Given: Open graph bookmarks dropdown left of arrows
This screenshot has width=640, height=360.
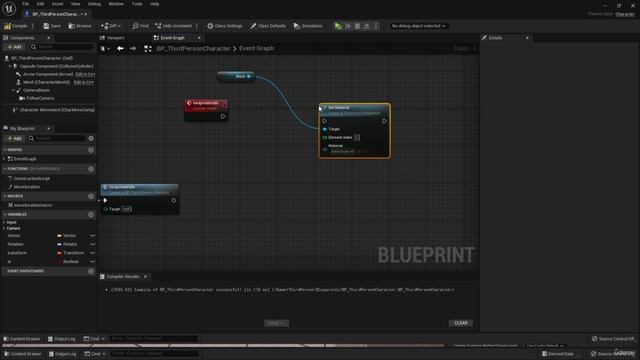Looking at the screenshot, I should (105, 49).
